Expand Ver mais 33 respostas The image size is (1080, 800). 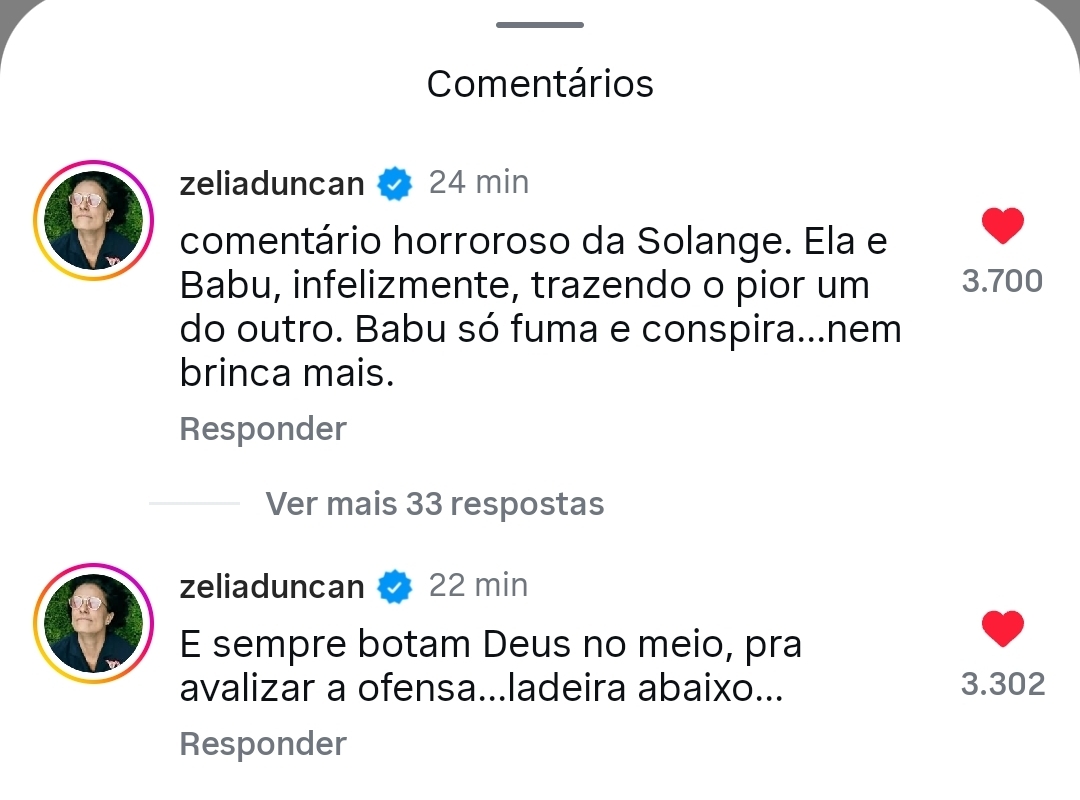pos(434,504)
